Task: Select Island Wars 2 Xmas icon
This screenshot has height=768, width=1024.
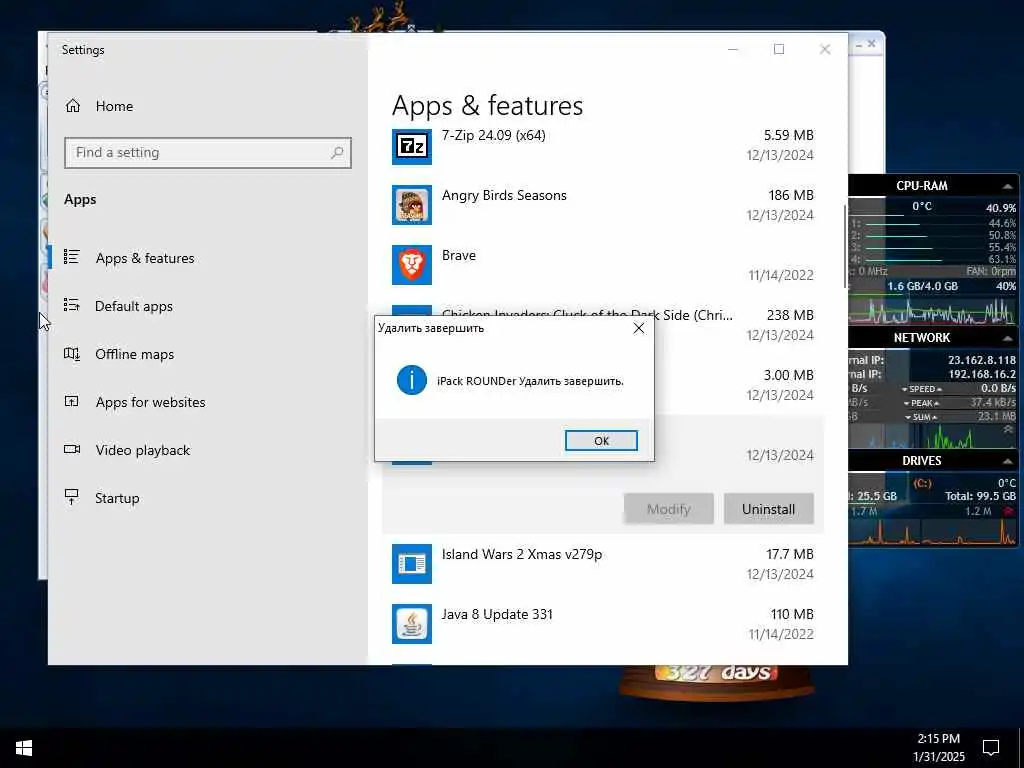Action: pyautogui.click(x=411, y=564)
